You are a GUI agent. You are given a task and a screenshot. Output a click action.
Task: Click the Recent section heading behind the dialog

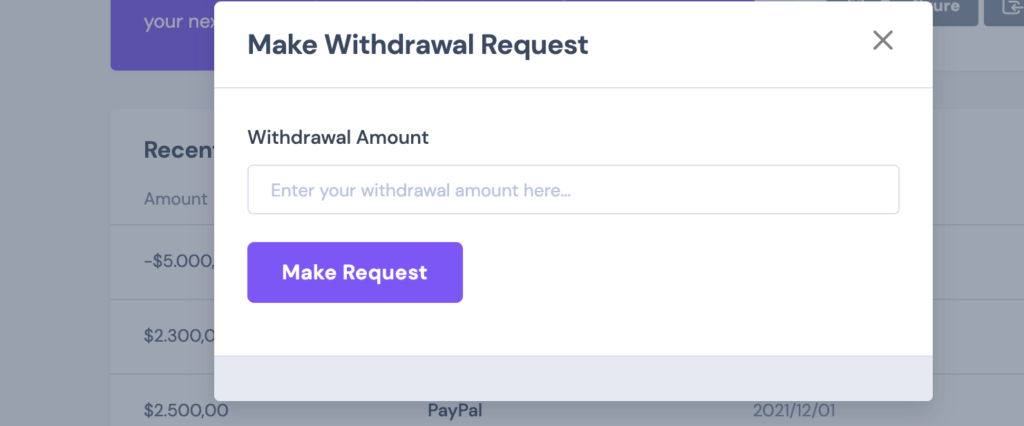point(179,150)
